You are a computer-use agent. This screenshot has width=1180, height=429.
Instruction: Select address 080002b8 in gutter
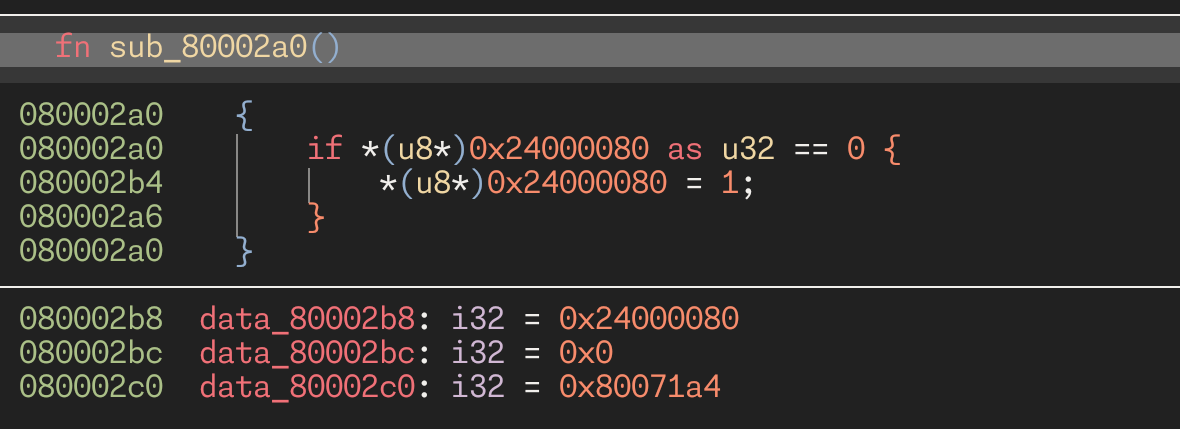pyautogui.click(x=91, y=319)
